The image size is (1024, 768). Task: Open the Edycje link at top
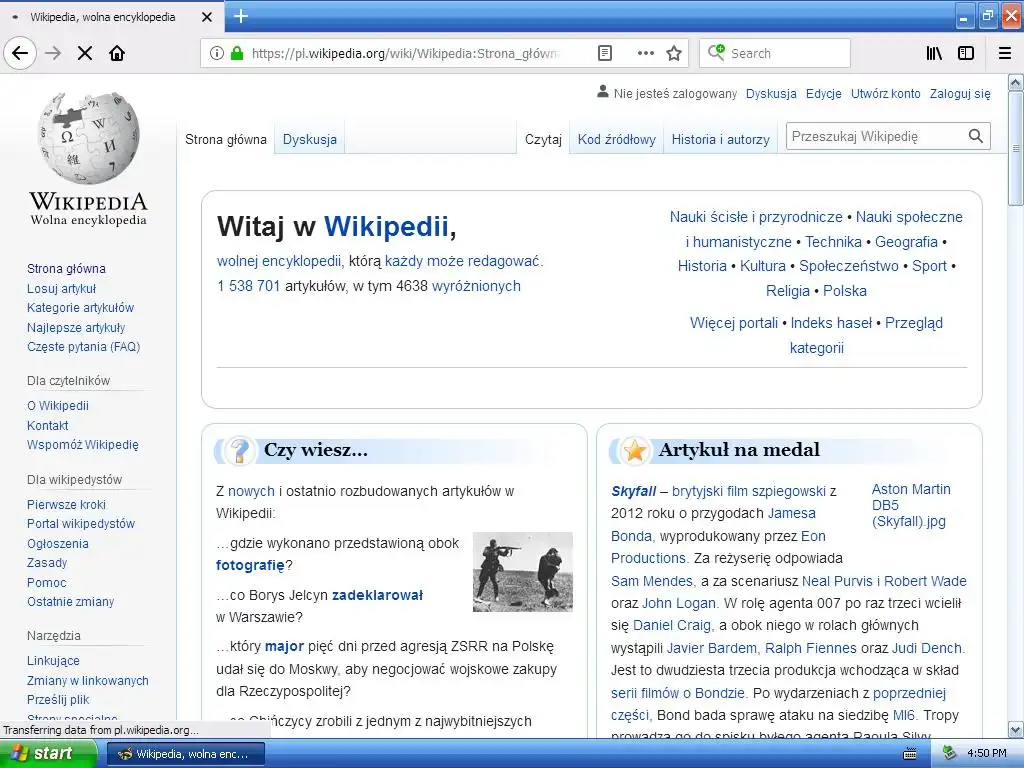coord(824,93)
